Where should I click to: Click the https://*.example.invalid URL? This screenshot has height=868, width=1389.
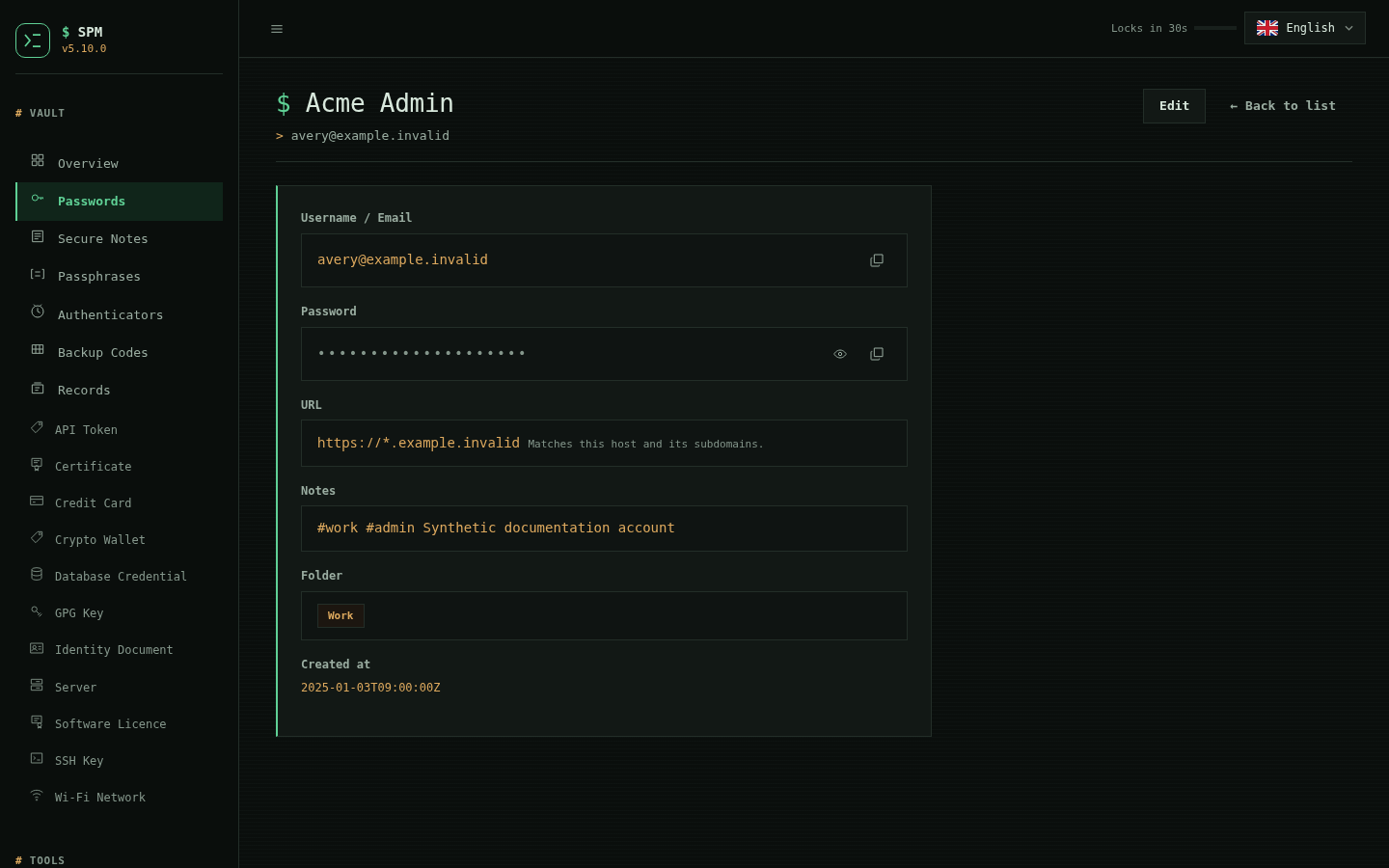419,443
